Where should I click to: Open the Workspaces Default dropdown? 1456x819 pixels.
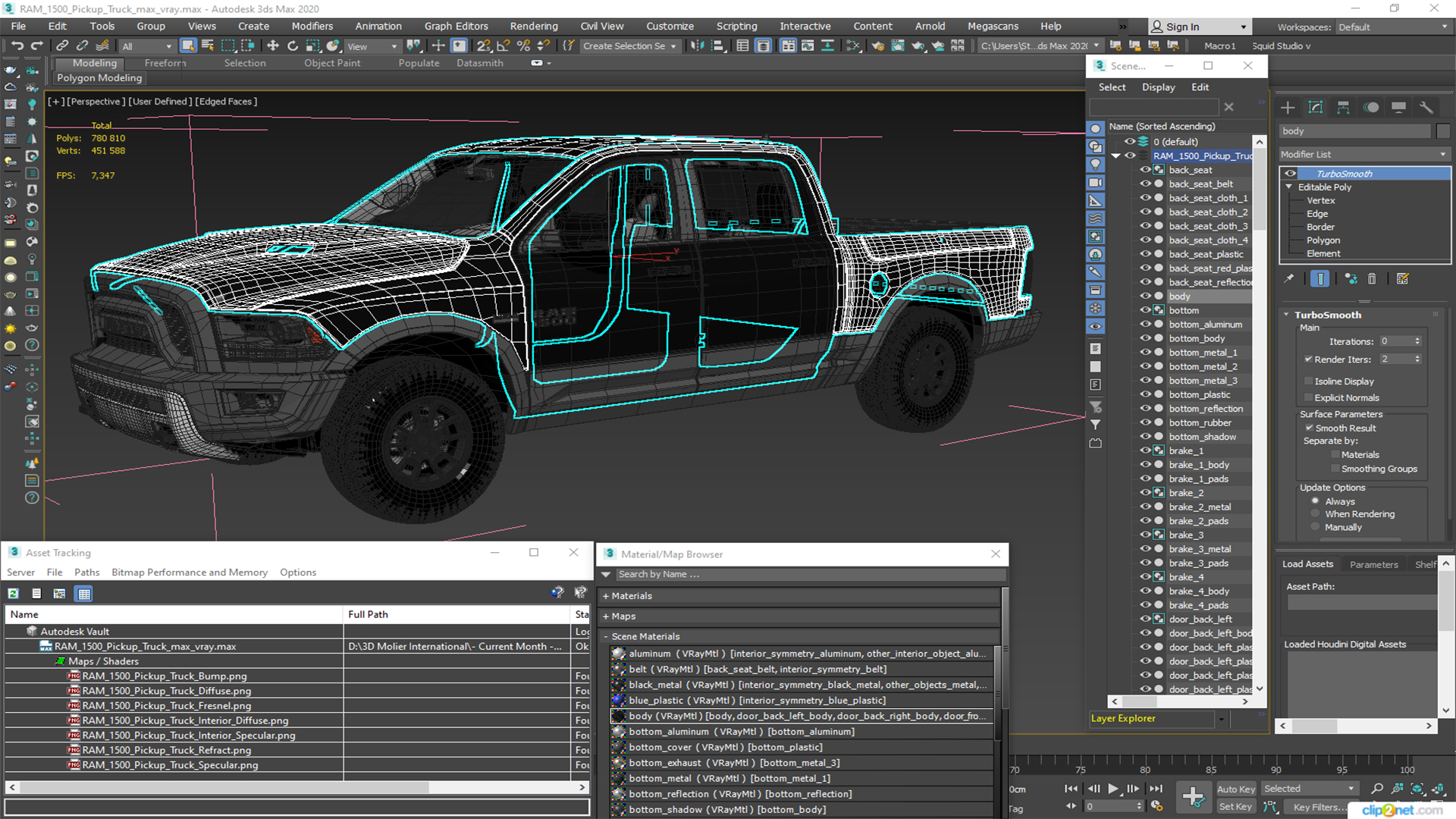[1393, 27]
